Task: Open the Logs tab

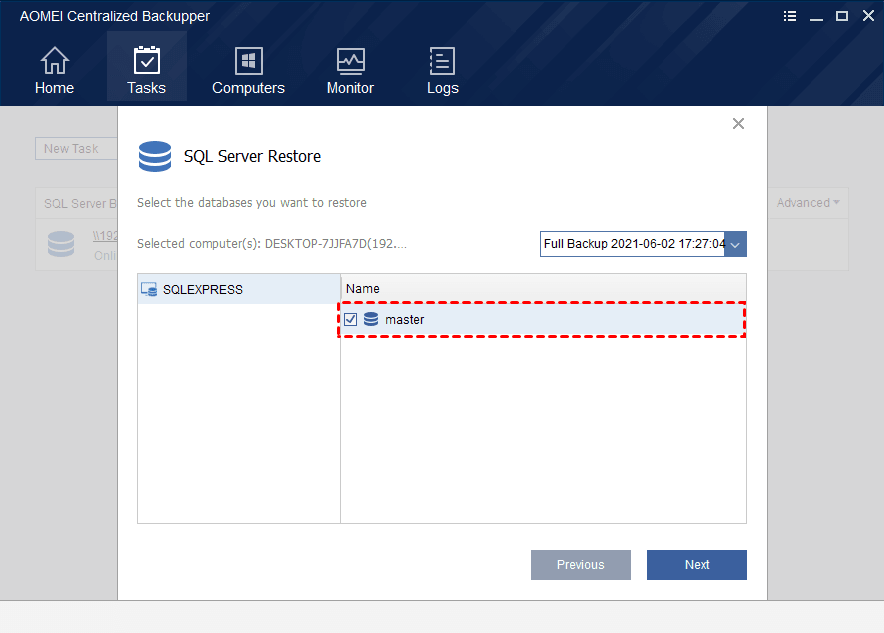Action: pyautogui.click(x=443, y=70)
